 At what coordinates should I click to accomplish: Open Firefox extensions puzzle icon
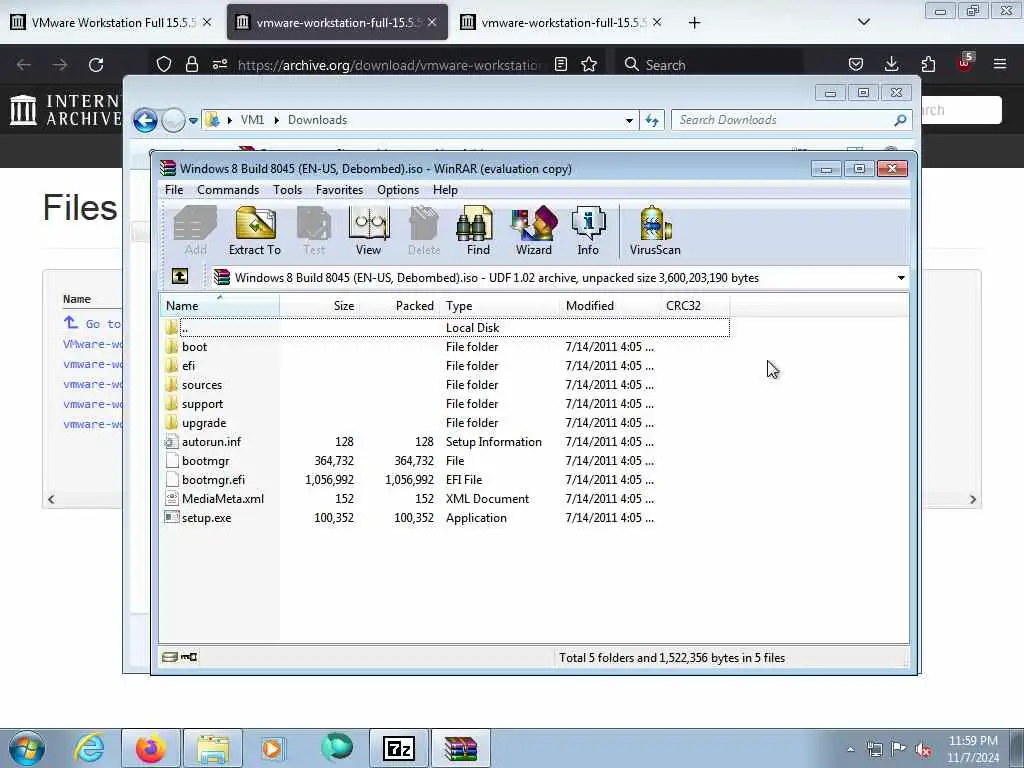coord(928,64)
